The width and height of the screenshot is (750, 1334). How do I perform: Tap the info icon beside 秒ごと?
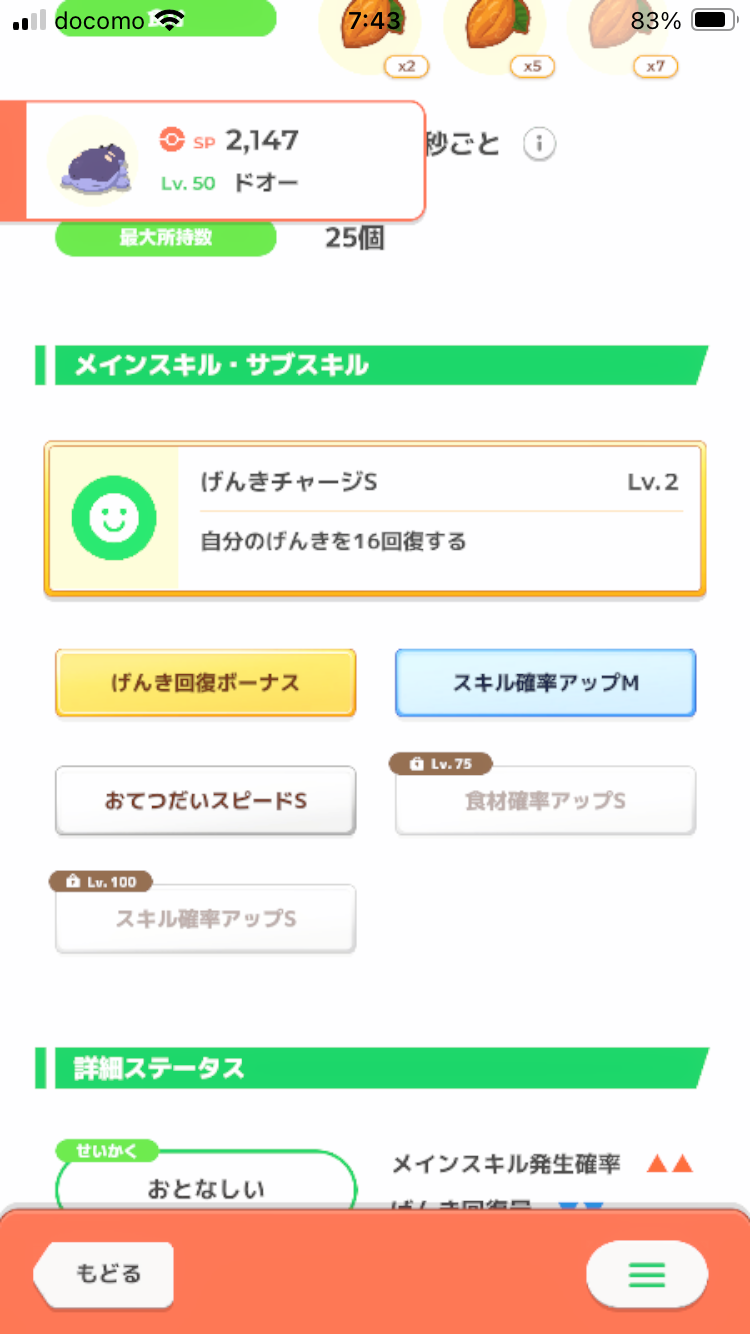tap(539, 144)
